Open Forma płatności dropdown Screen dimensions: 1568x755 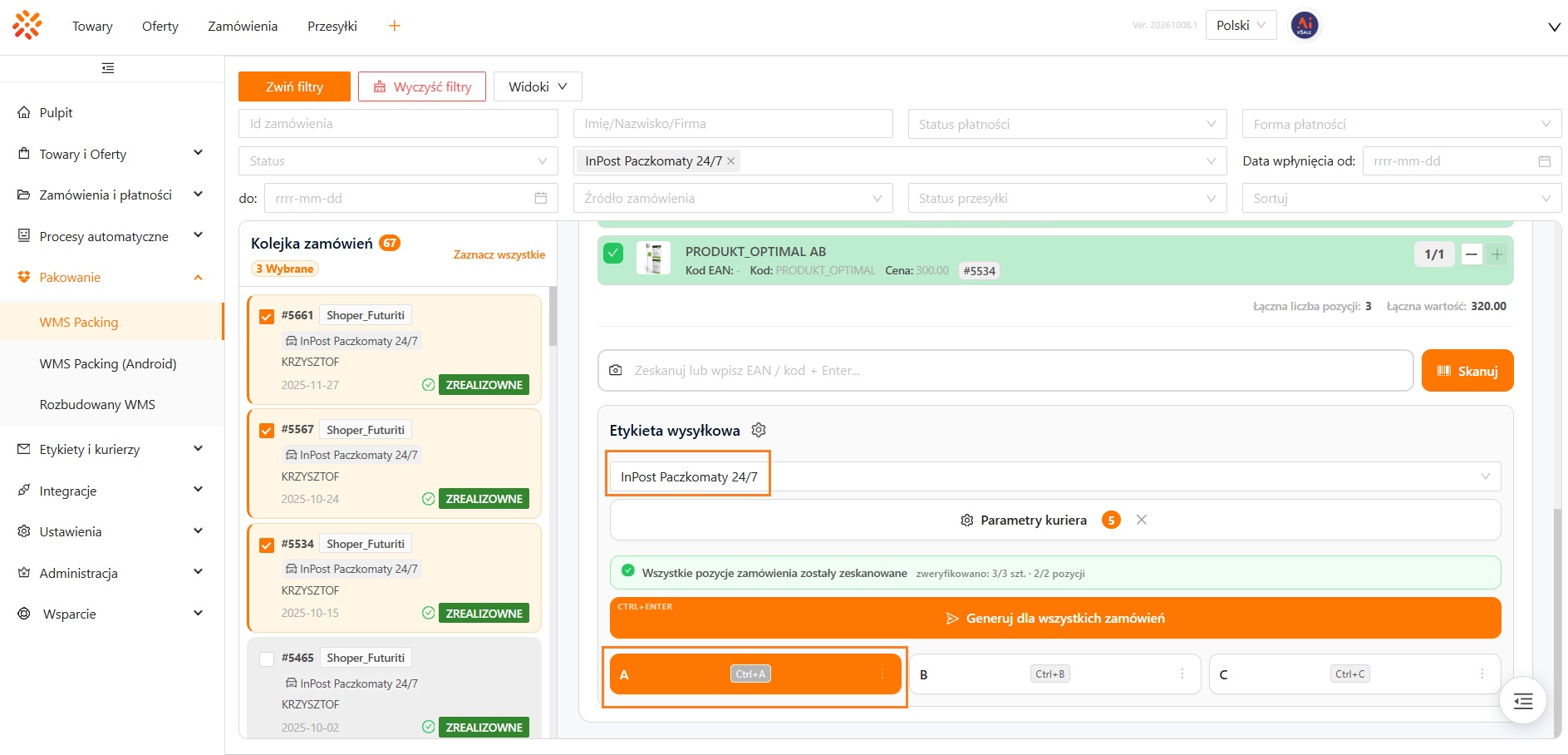click(1401, 124)
